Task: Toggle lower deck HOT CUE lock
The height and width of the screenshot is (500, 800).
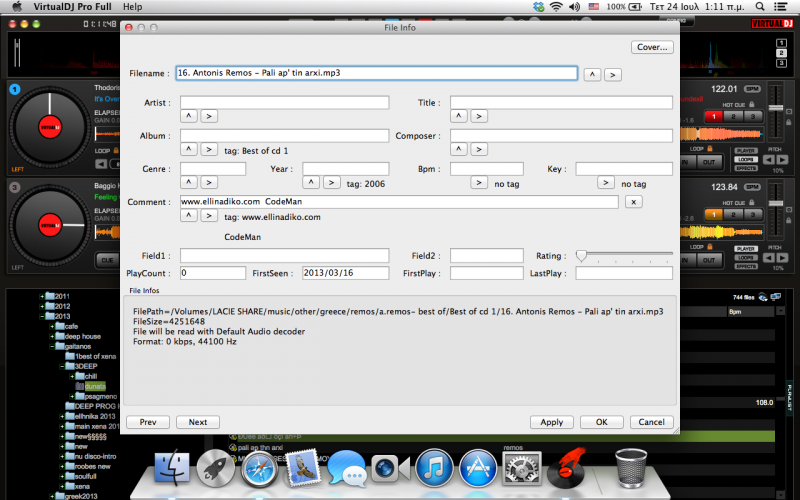Action: point(752,203)
